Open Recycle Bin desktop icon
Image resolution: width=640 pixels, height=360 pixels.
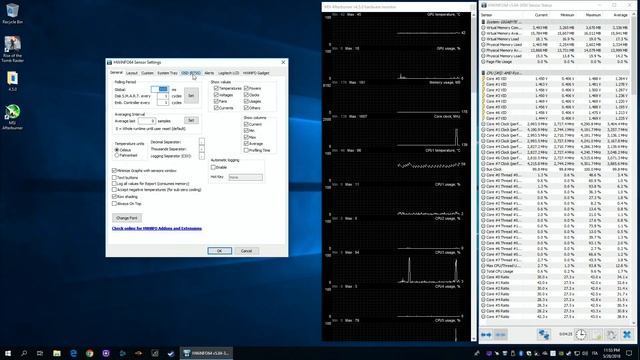click(12, 13)
